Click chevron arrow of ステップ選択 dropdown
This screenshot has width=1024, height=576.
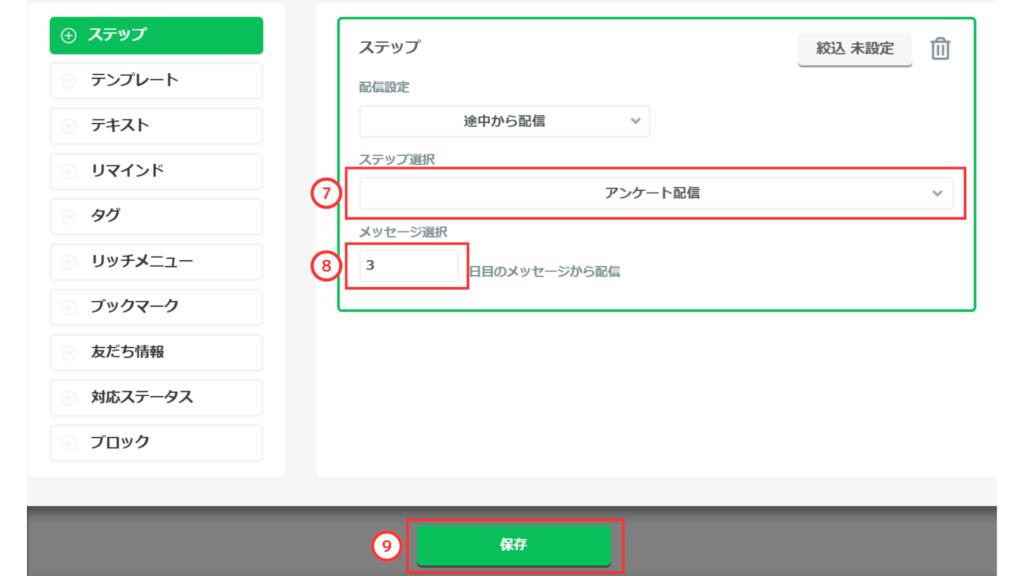click(937, 193)
